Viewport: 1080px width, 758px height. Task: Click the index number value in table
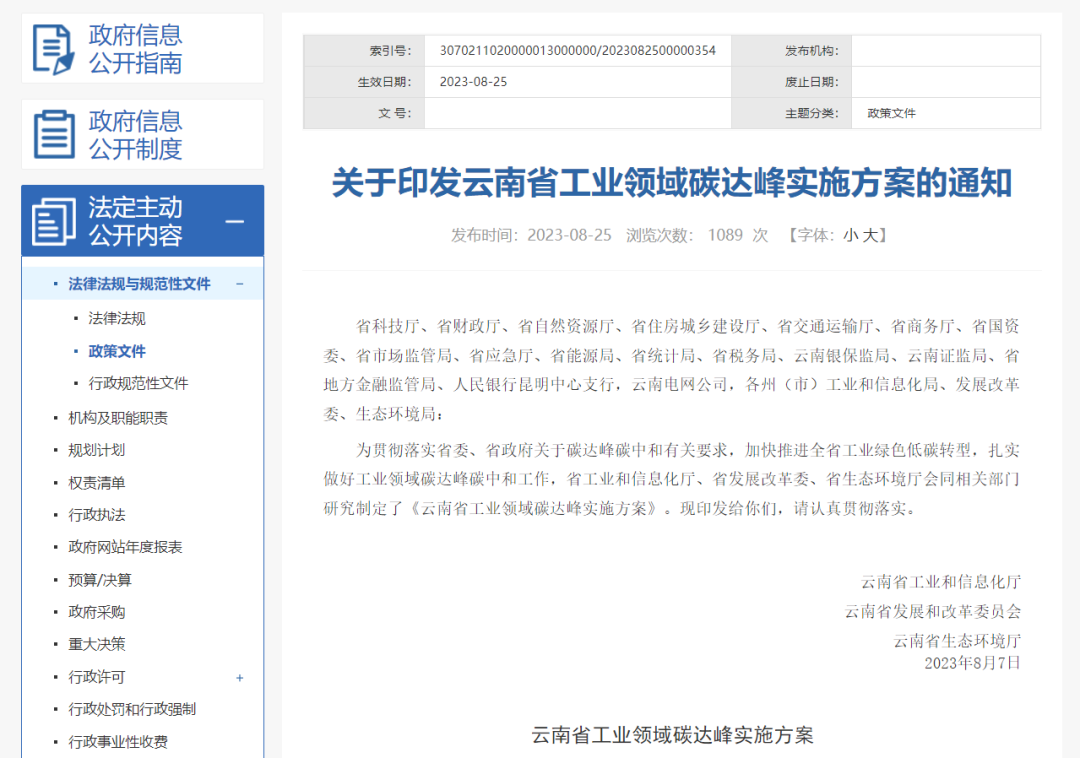(577, 51)
